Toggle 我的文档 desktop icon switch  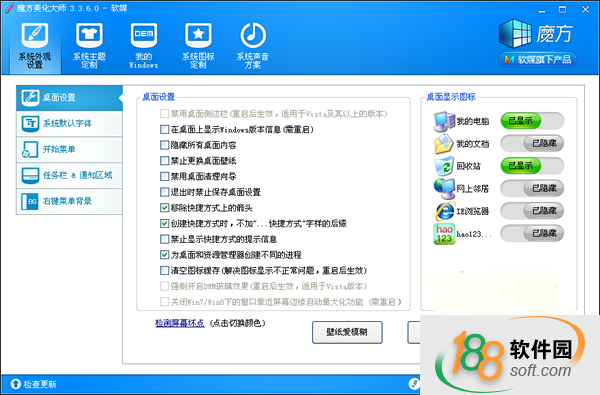532,144
